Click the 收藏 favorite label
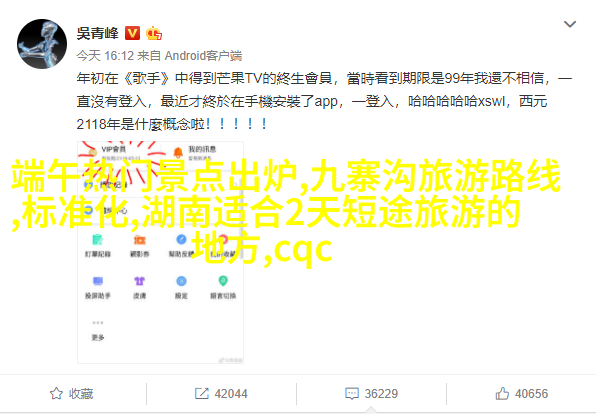 [x=81, y=393]
